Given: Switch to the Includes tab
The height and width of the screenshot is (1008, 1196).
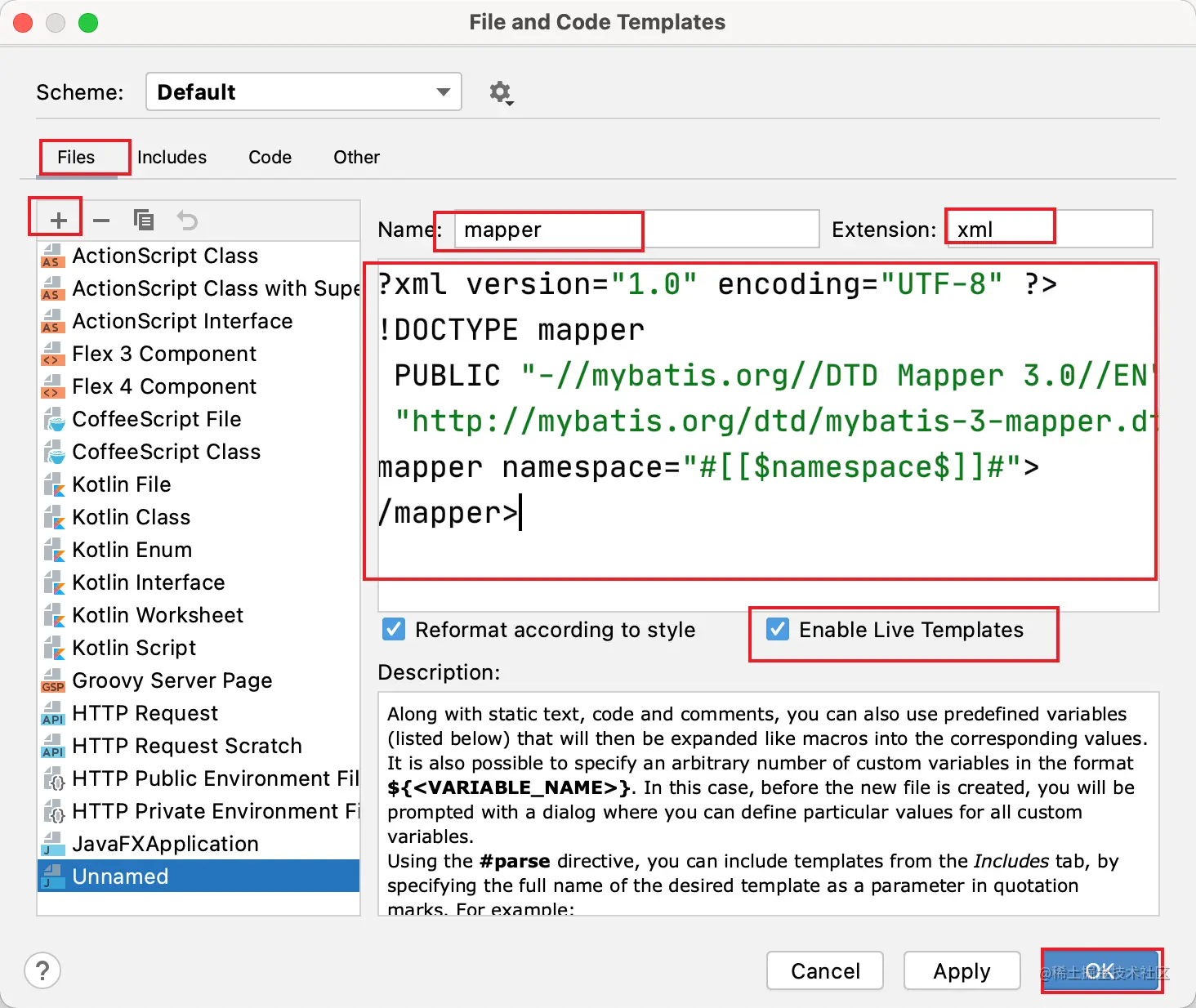Looking at the screenshot, I should coord(172,157).
